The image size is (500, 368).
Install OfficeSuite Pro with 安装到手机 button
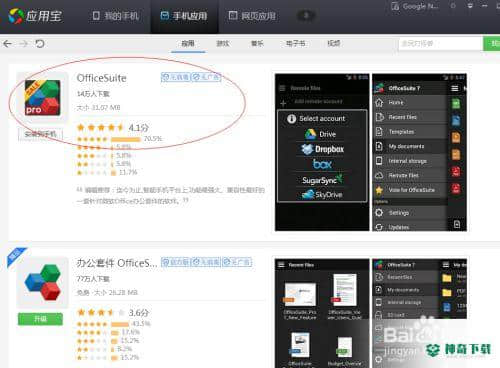(40, 134)
